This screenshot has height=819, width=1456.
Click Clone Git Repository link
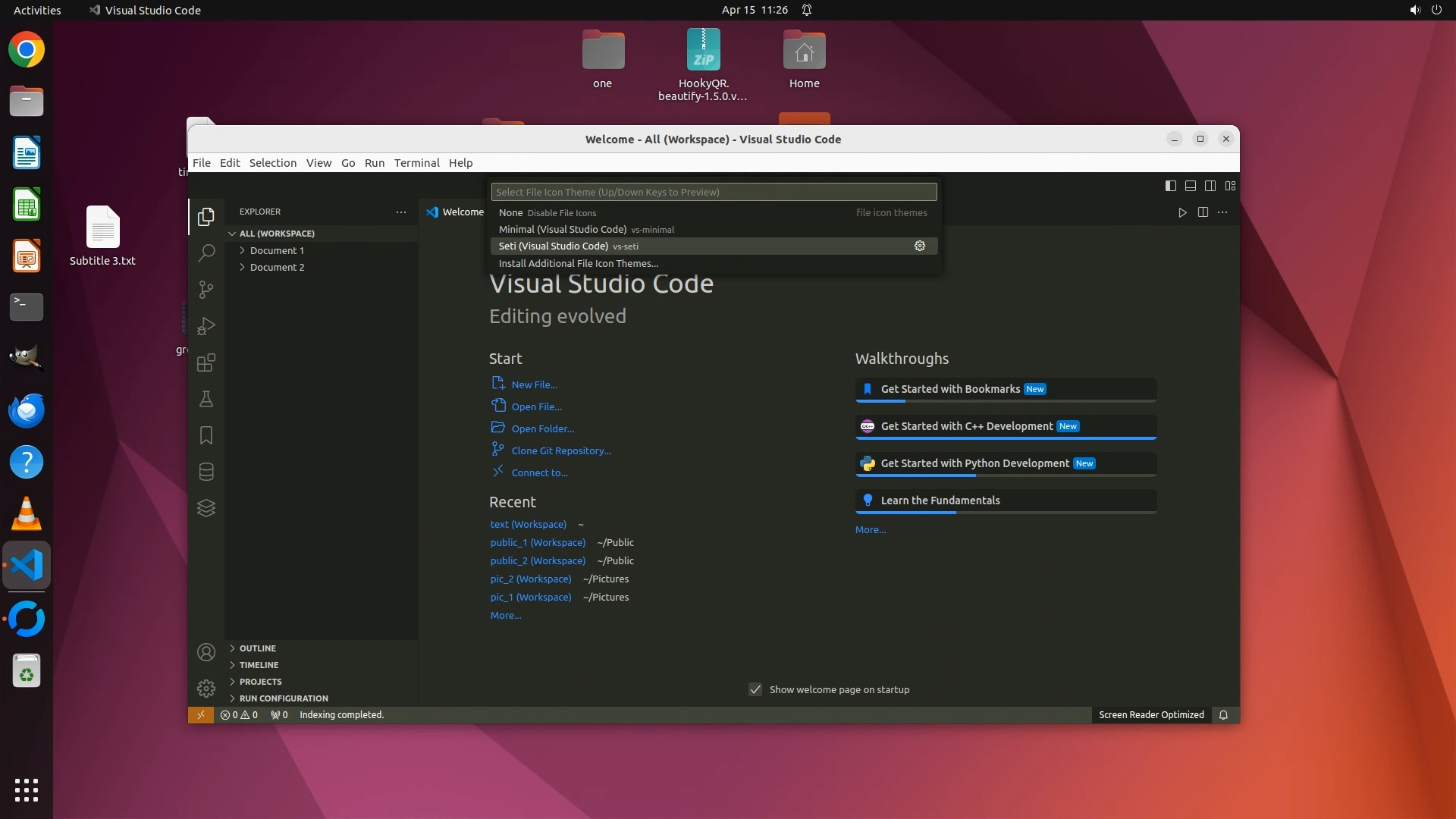coord(561,450)
